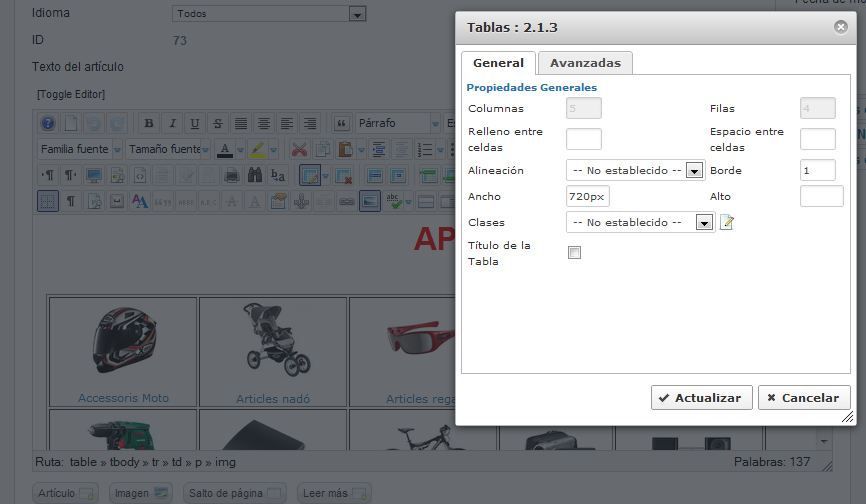The width and height of the screenshot is (866, 504).
Task: Open table cell properties icon
Action: [x=398, y=176]
